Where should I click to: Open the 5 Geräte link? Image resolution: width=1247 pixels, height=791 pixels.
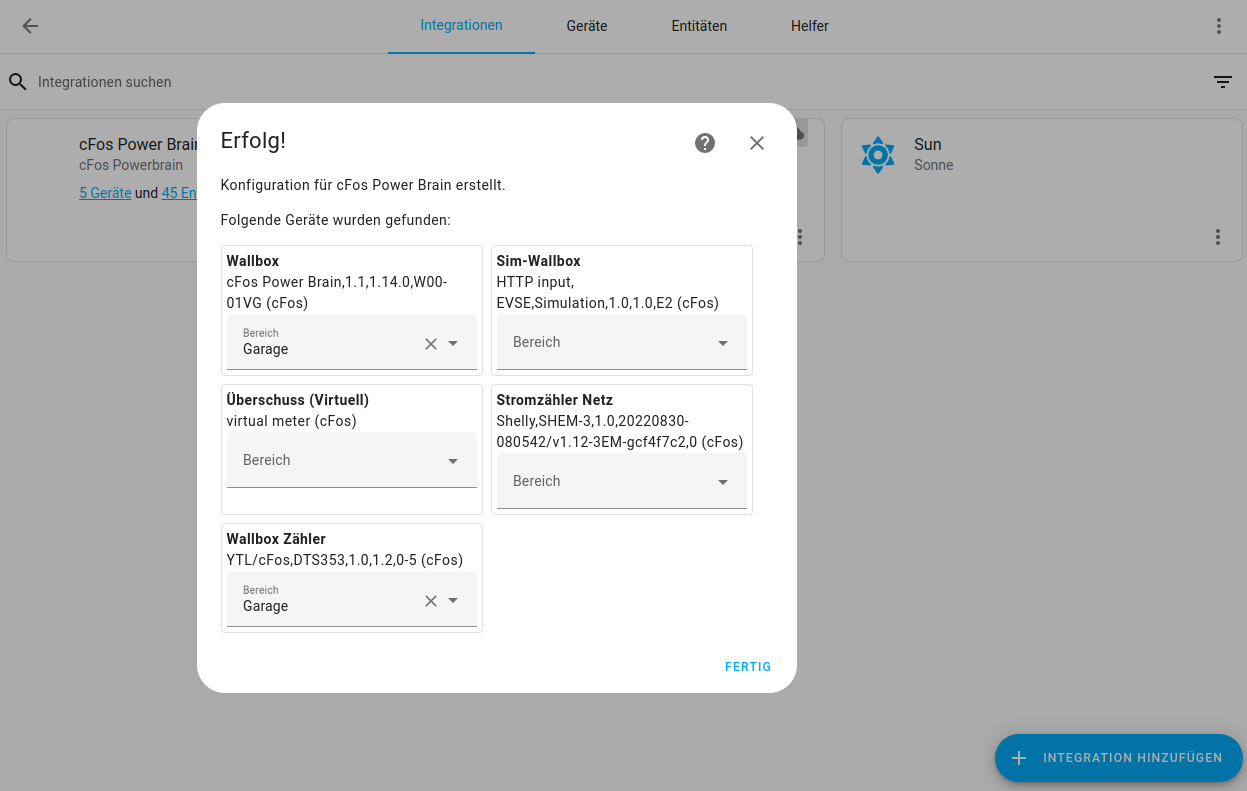pos(105,193)
